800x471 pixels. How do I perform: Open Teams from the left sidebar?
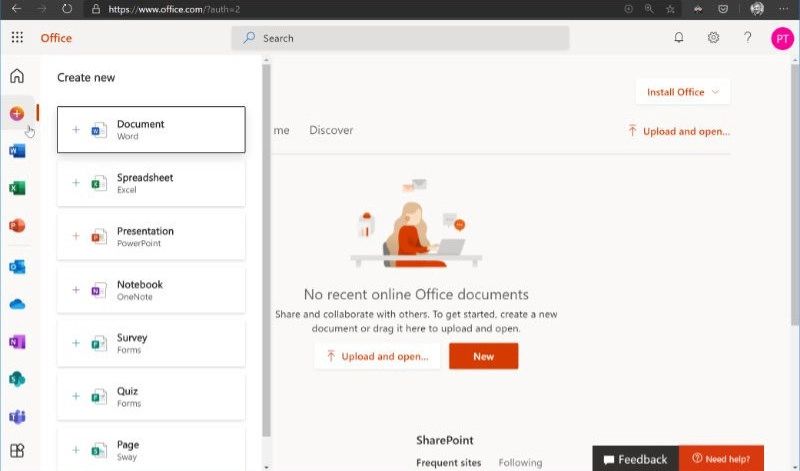(x=17, y=416)
